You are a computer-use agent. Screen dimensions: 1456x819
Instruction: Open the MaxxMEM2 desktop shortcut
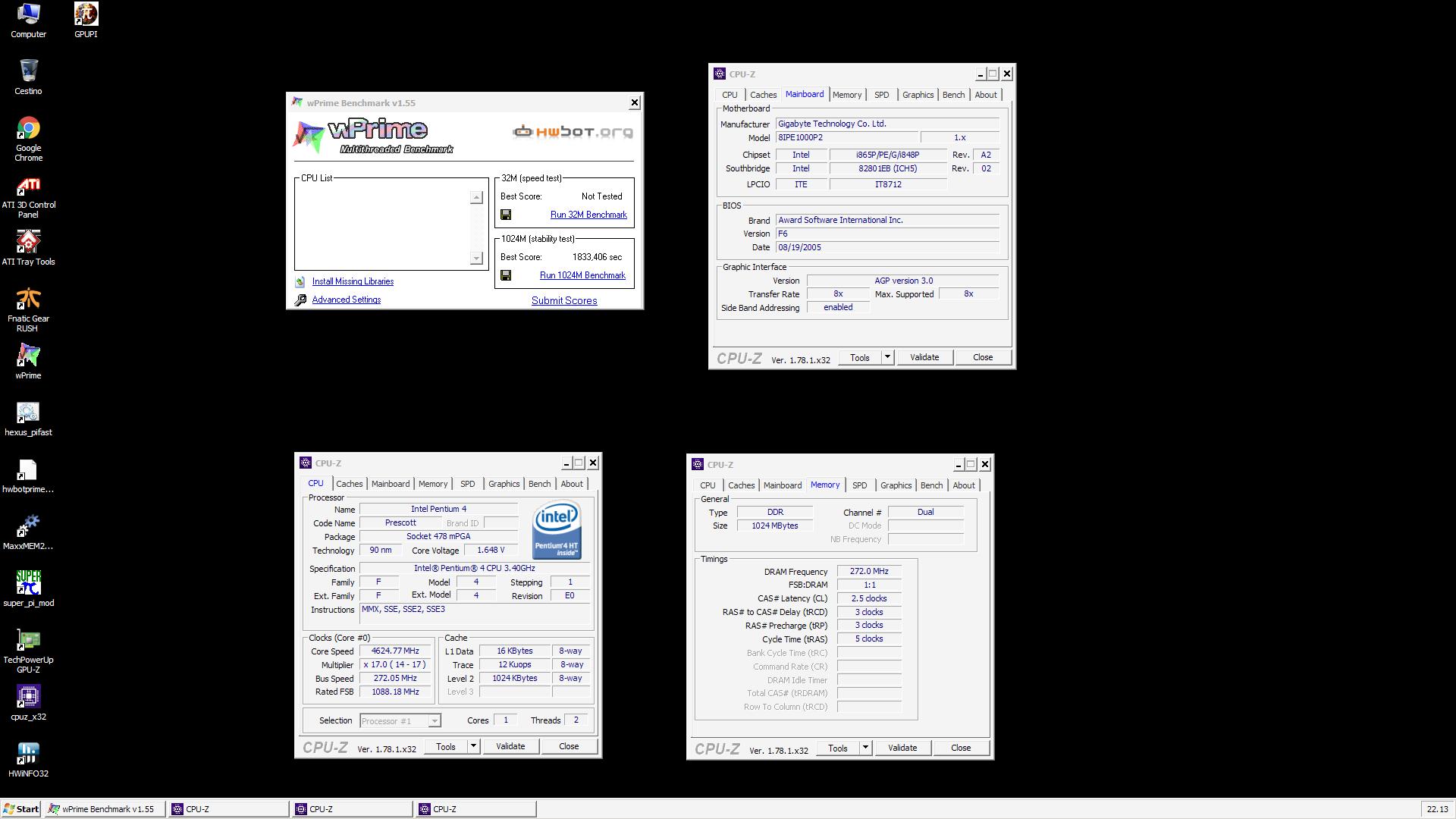[28, 532]
